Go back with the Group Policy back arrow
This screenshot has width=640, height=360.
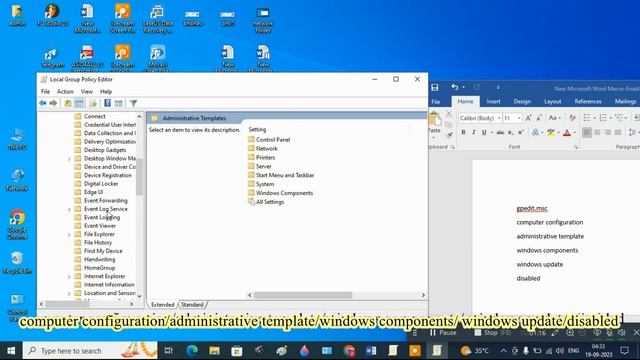pyautogui.click(x=42, y=103)
